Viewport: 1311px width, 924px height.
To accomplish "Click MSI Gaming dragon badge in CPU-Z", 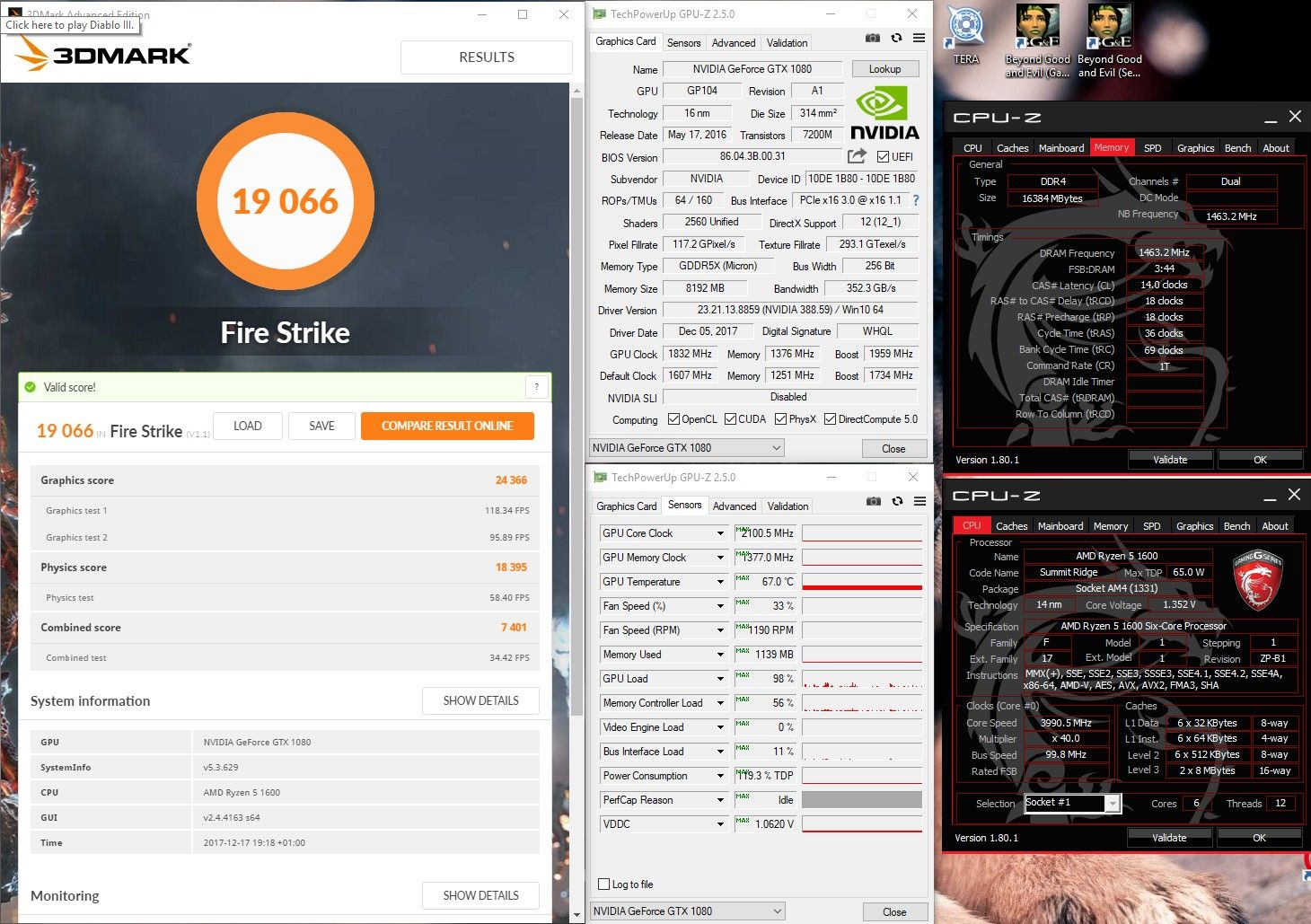I will [x=1257, y=580].
